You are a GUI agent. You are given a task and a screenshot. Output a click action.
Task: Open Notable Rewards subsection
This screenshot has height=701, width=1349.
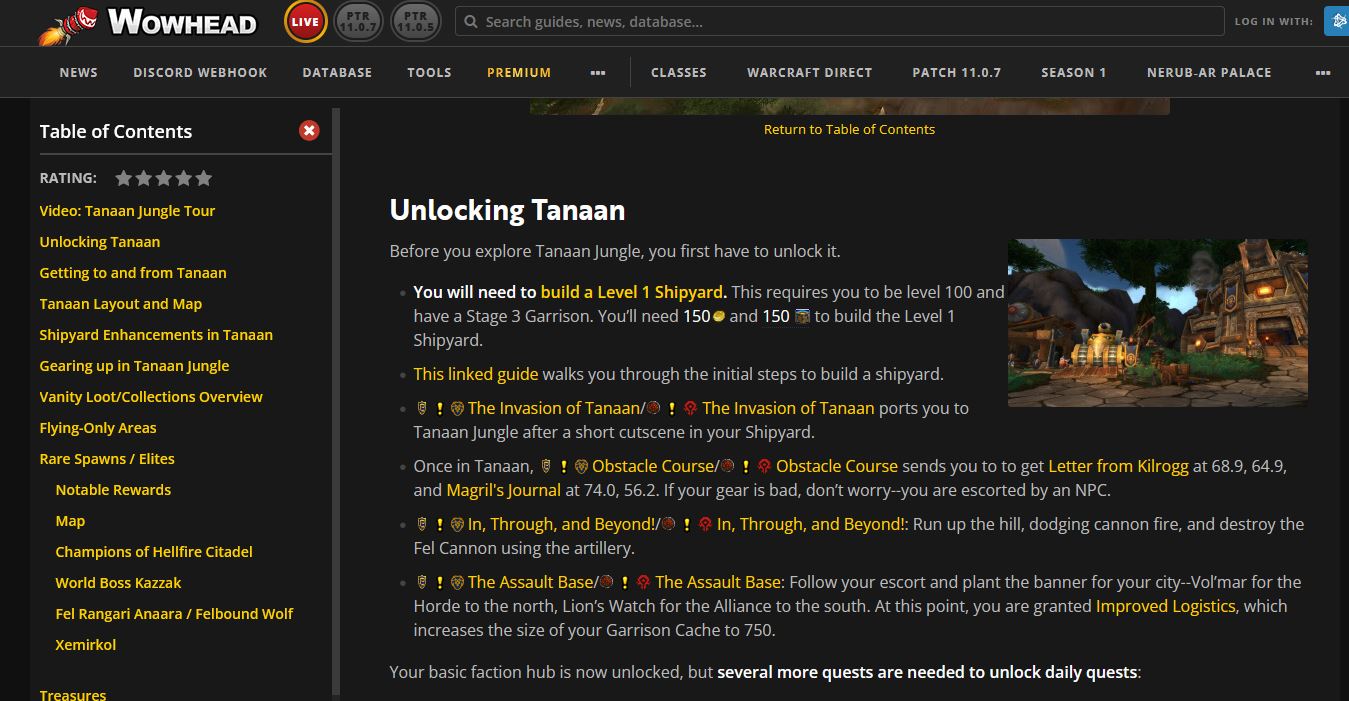113,490
